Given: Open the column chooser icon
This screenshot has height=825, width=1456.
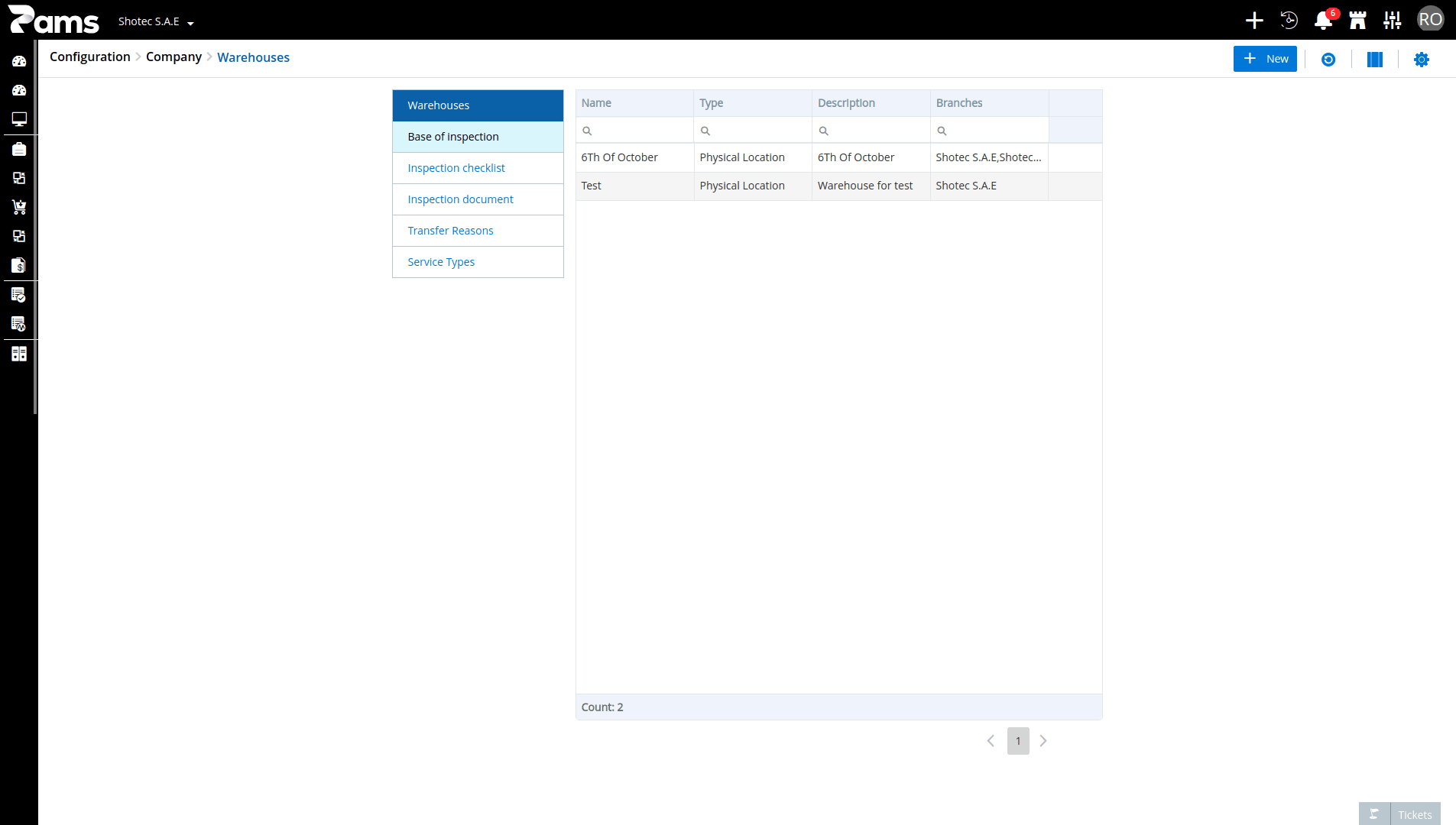Looking at the screenshot, I should [x=1375, y=60].
